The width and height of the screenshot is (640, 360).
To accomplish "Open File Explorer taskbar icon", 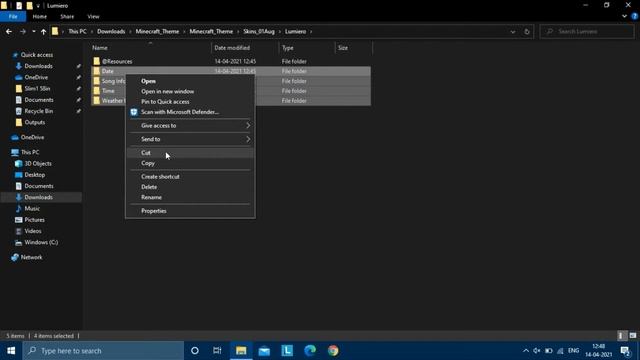I will coord(241,351).
